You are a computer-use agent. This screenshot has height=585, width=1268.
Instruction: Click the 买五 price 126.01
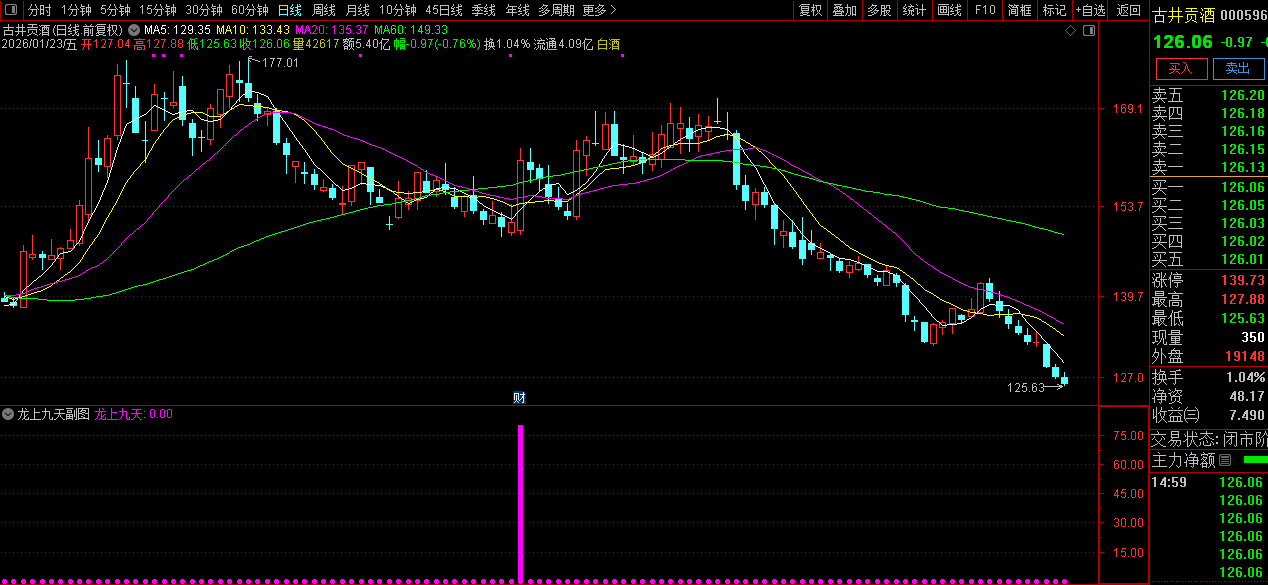[x=1243, y=259]
